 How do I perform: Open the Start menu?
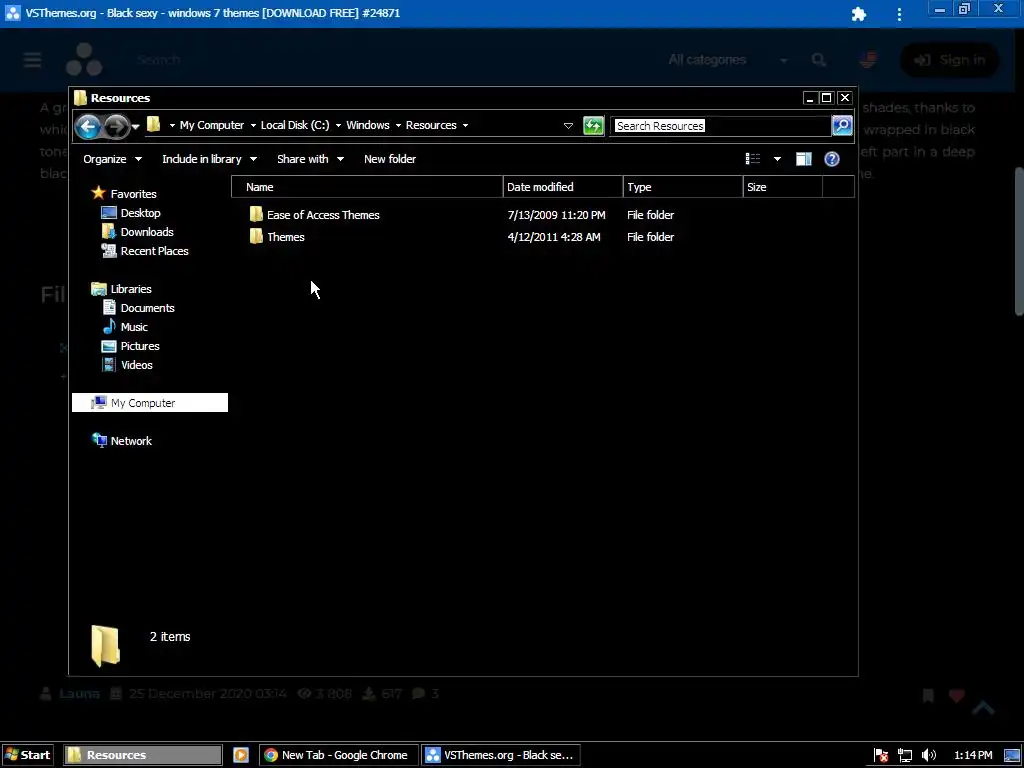[x=28, y=755]
